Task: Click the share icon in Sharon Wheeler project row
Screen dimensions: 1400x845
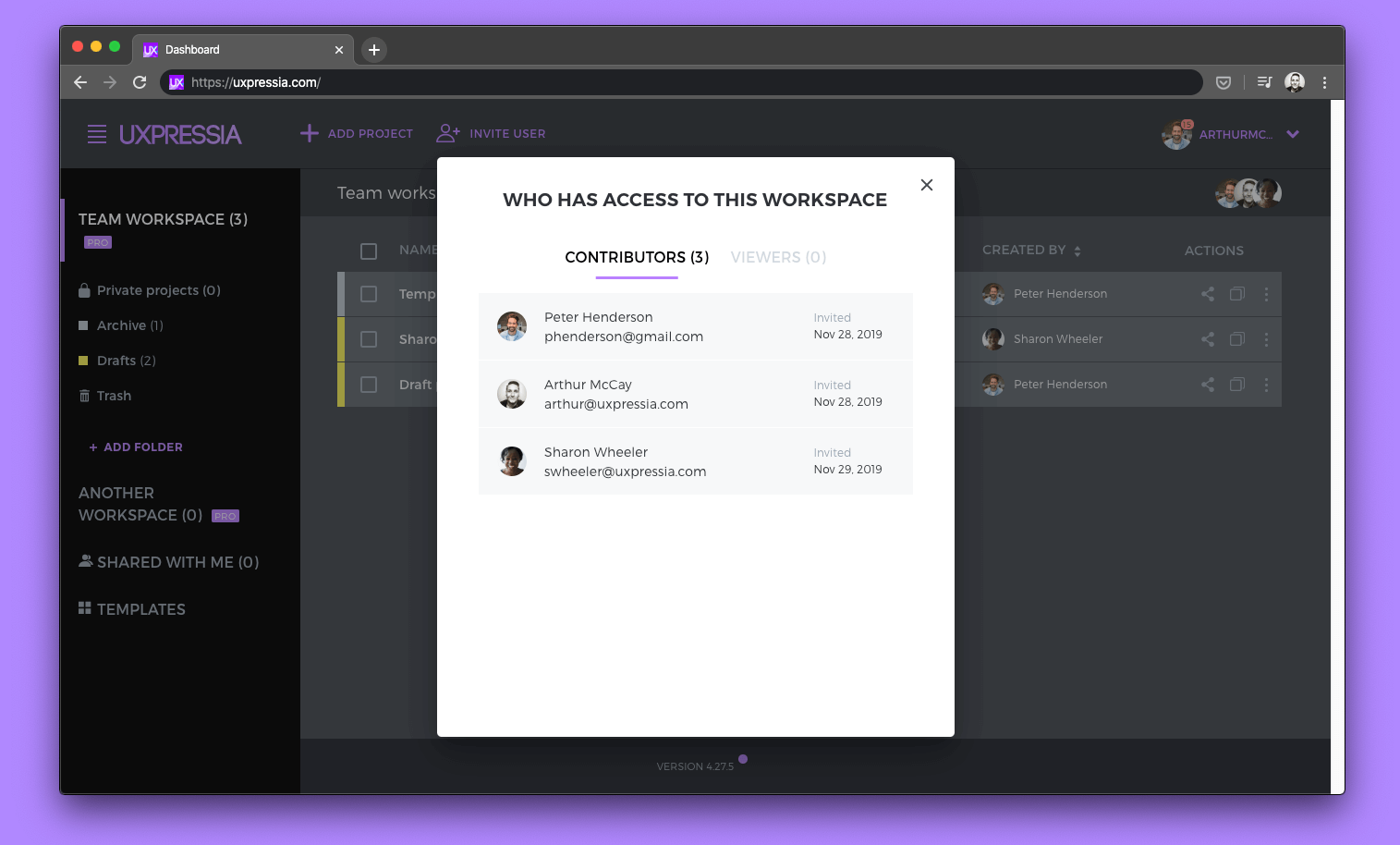Action: (1208, 339)
